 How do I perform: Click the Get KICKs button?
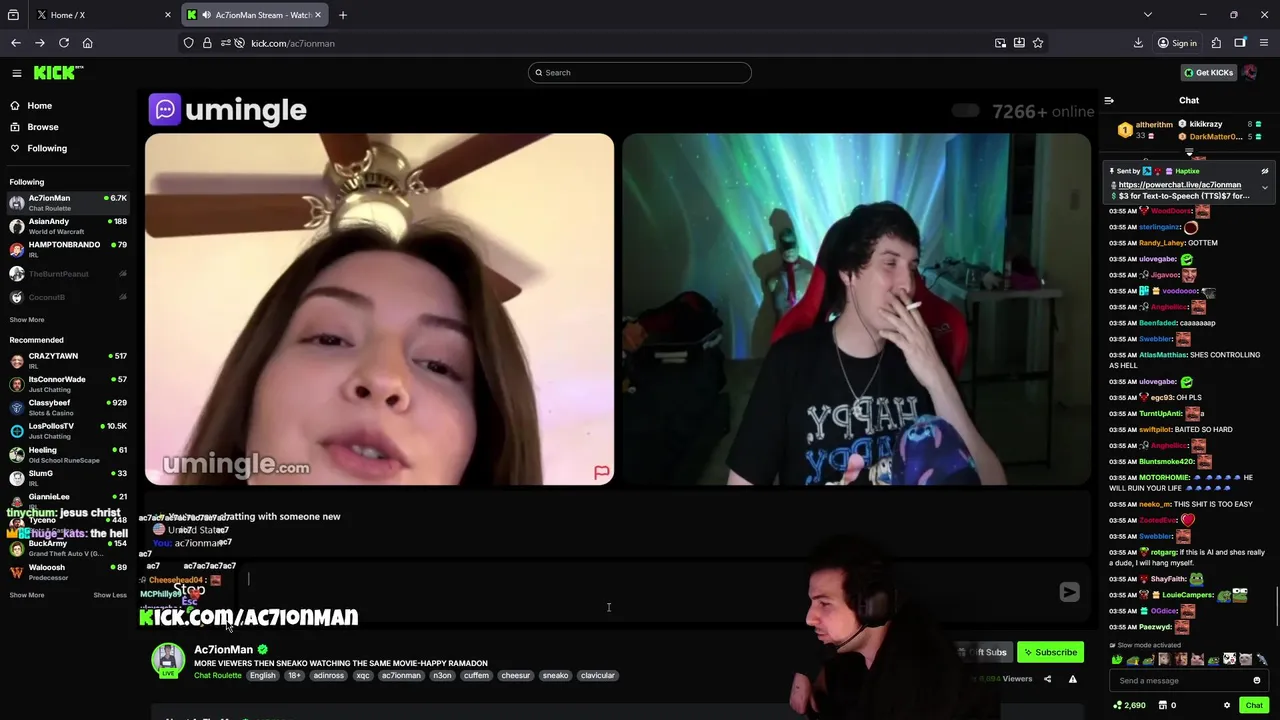[1208, 72]
